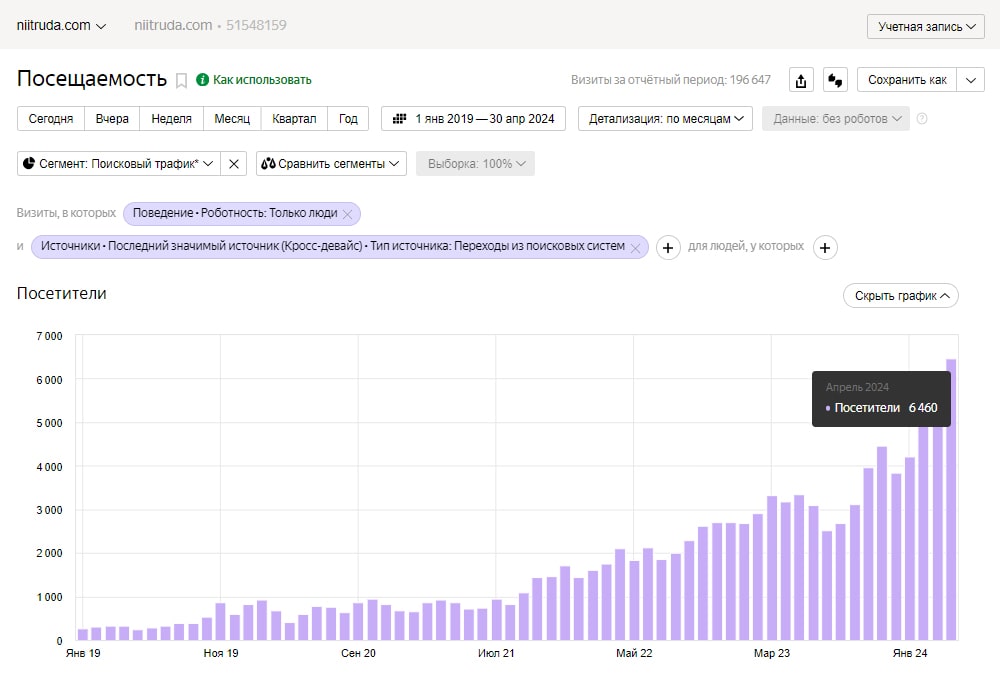Click the Посетители chart heading

pyautogui.click(x=62, y=293)
